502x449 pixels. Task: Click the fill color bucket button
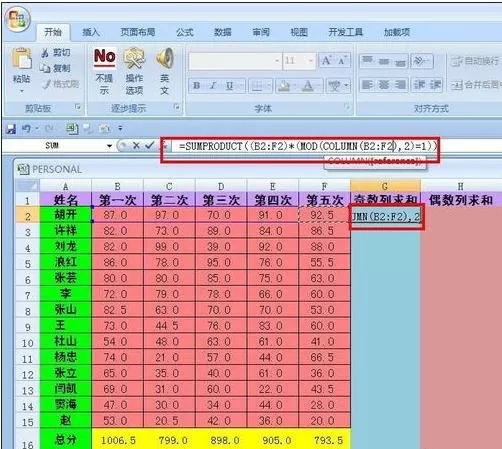pyautogui.click(x=284, y=86)
